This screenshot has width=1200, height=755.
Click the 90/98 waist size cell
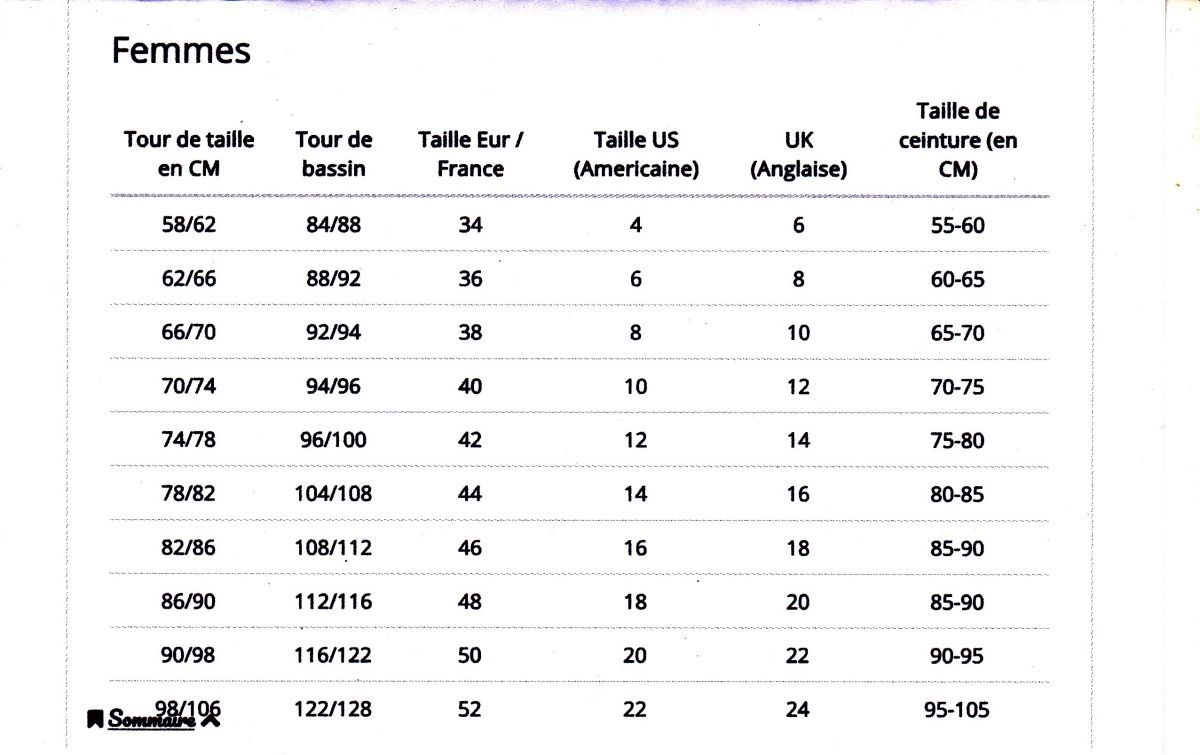tap(189, 655)
